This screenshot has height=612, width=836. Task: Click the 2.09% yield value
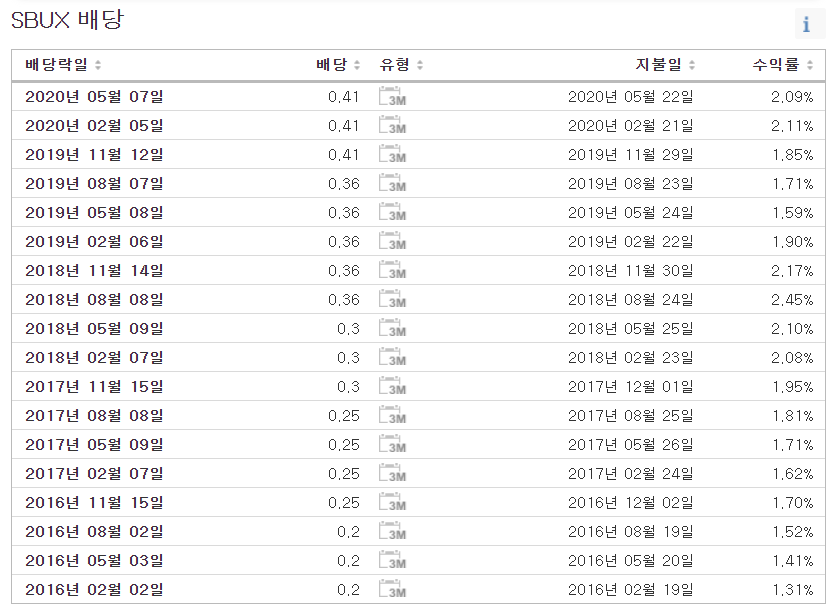[792, 96]
